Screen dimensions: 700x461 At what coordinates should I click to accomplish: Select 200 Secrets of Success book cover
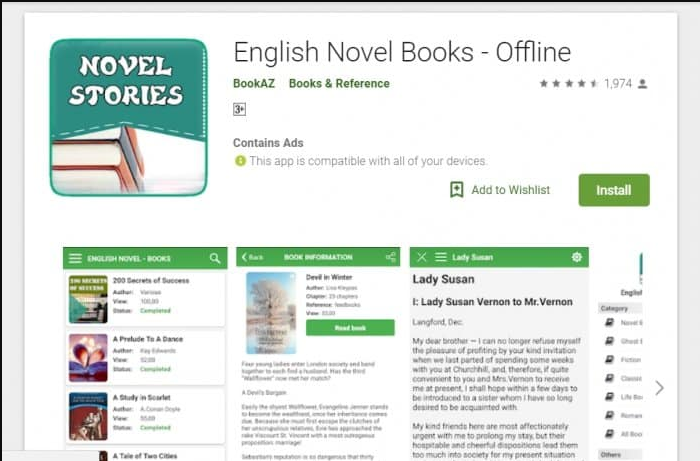(88, 299)
